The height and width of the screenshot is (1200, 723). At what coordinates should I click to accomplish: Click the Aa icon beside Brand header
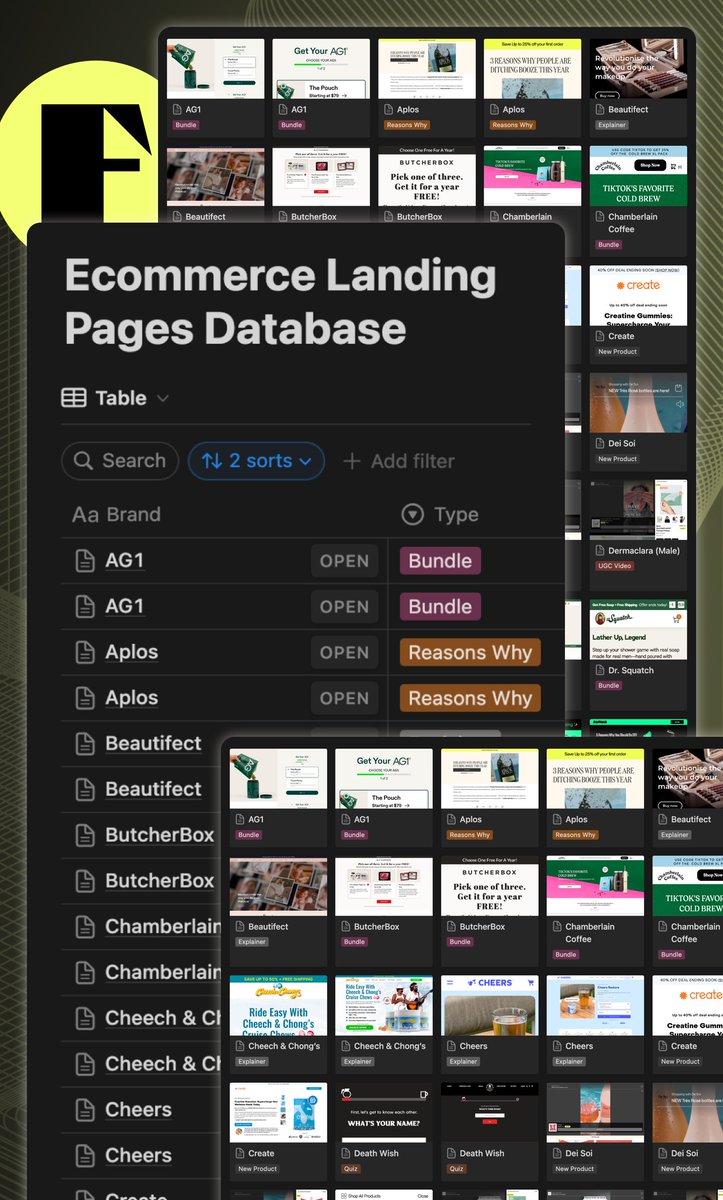(85, 515)
